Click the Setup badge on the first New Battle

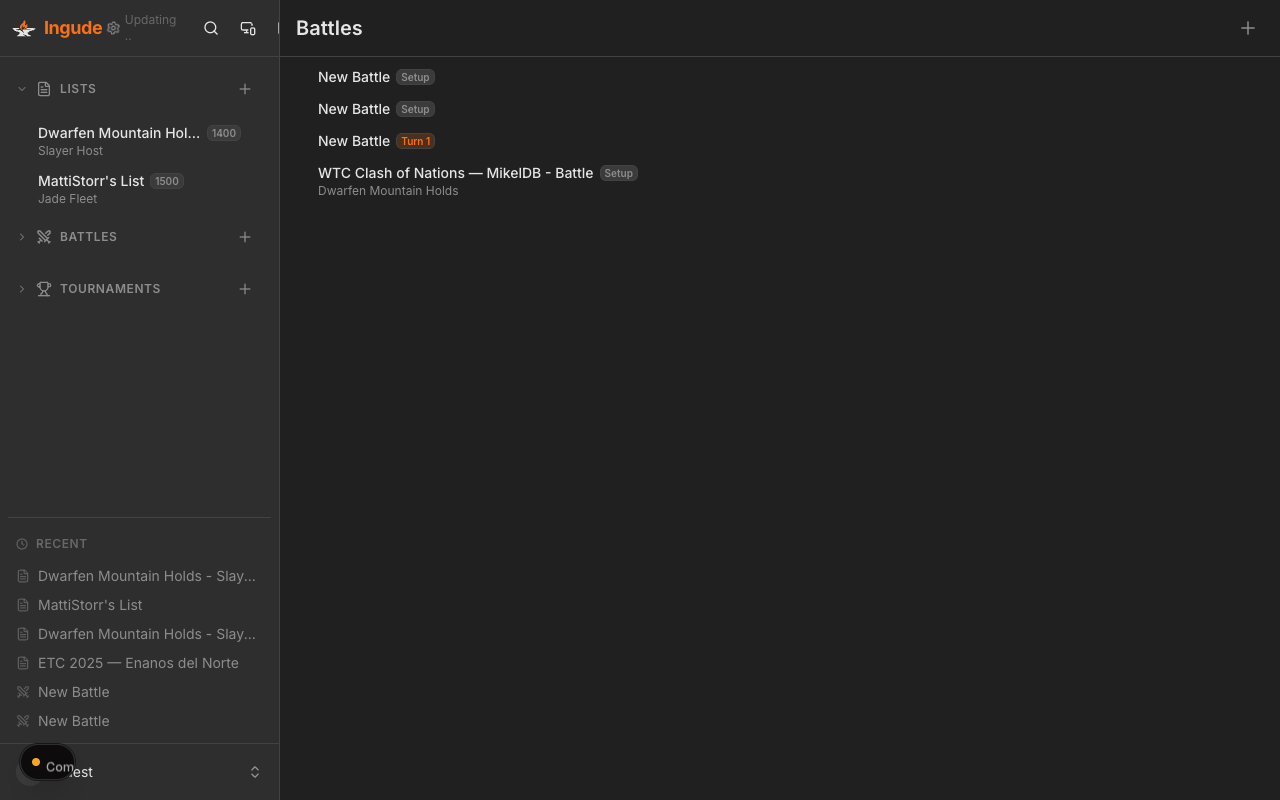pyautogui.click(x=415, y=77)
